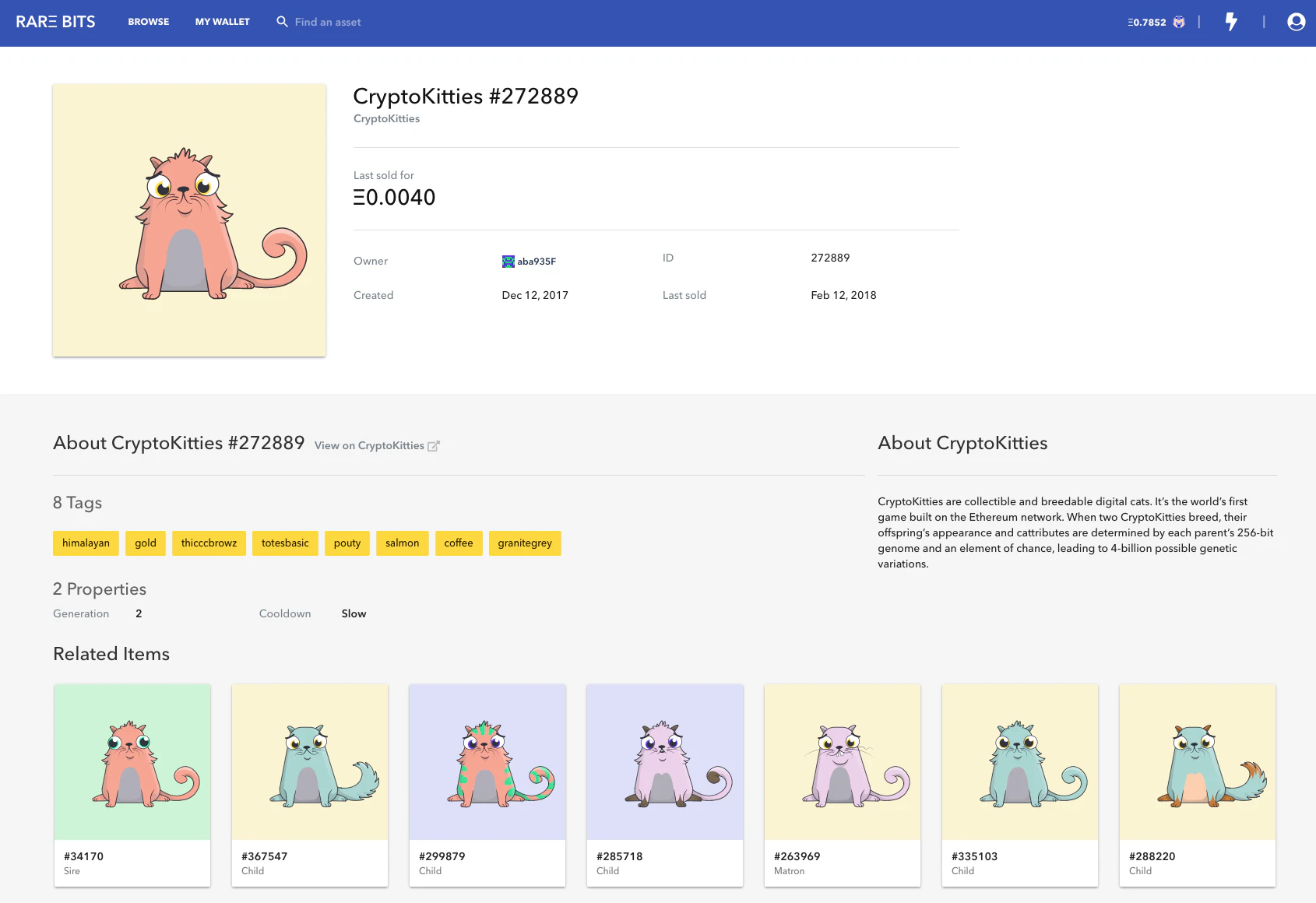Open the CryptoKitties collection link under title
The height and width of the screenshot is (903, 1316).
point(386,118)
